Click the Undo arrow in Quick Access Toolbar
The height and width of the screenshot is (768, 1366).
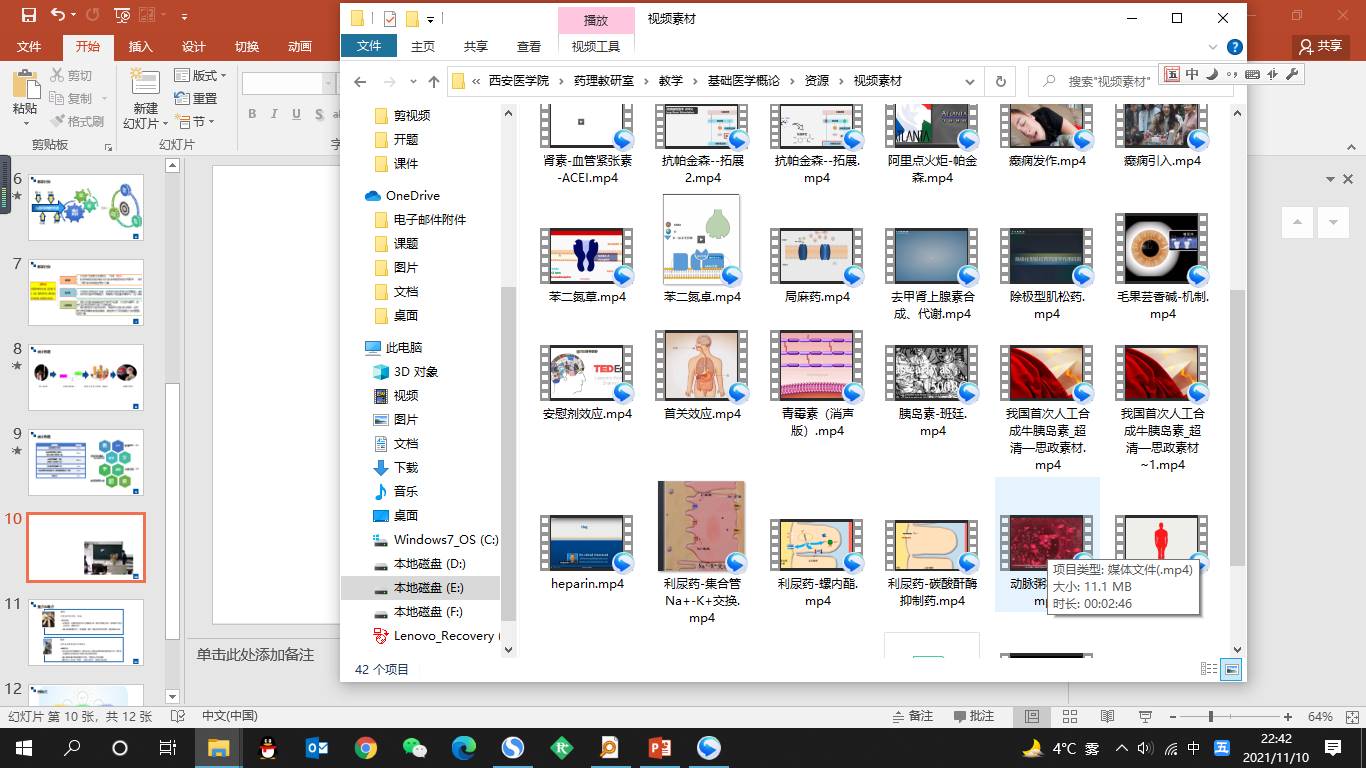click(57, 16)
